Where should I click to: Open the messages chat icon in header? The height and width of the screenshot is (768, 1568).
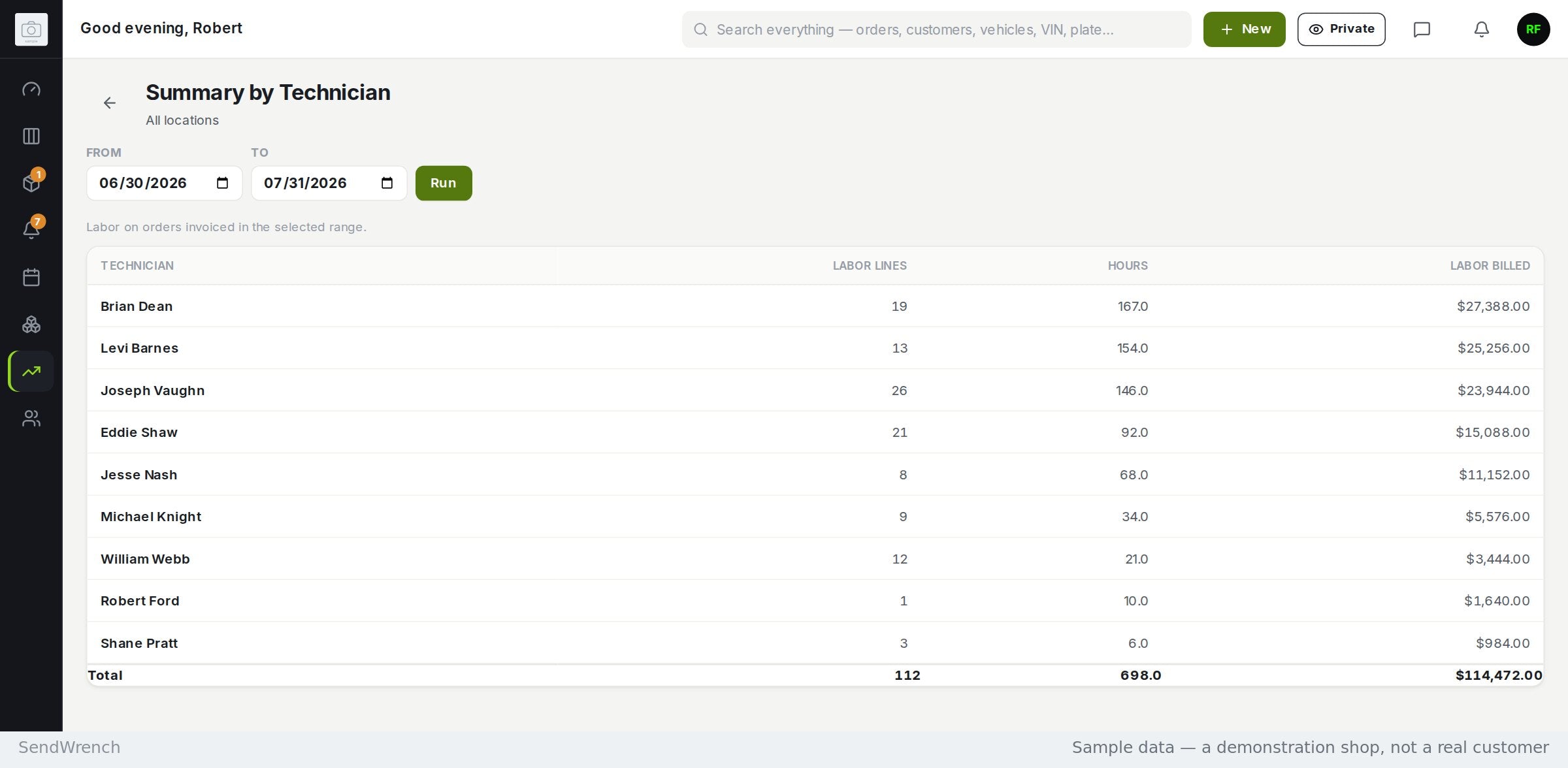(x=1422, y=29)
